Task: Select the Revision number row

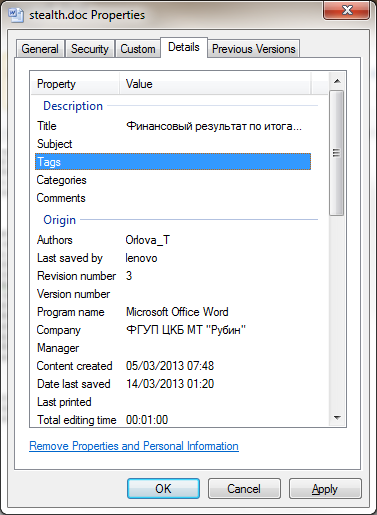Action: point(173,276)
